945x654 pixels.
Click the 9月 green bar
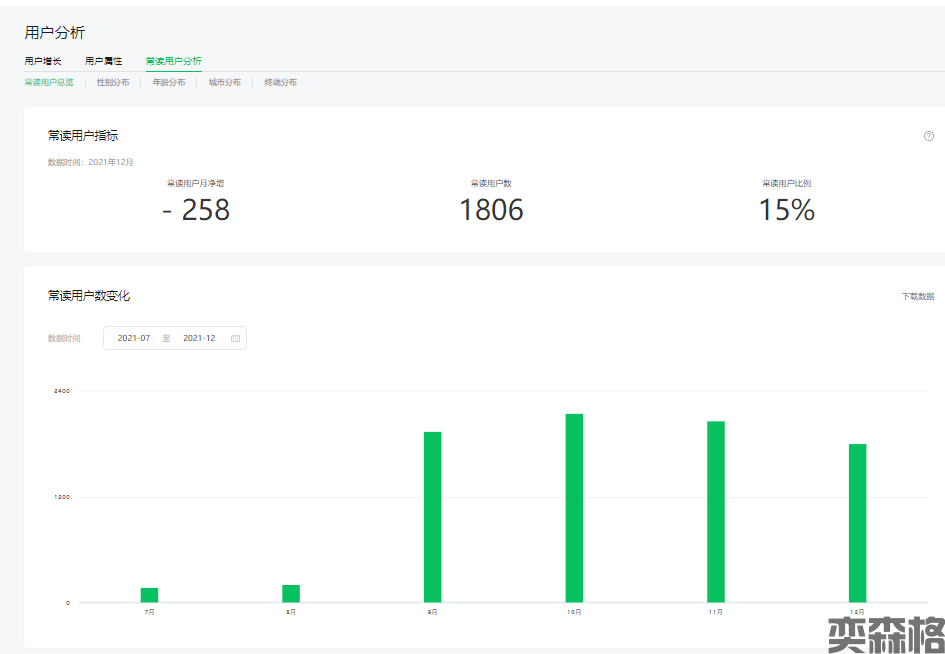coord(432,517)
